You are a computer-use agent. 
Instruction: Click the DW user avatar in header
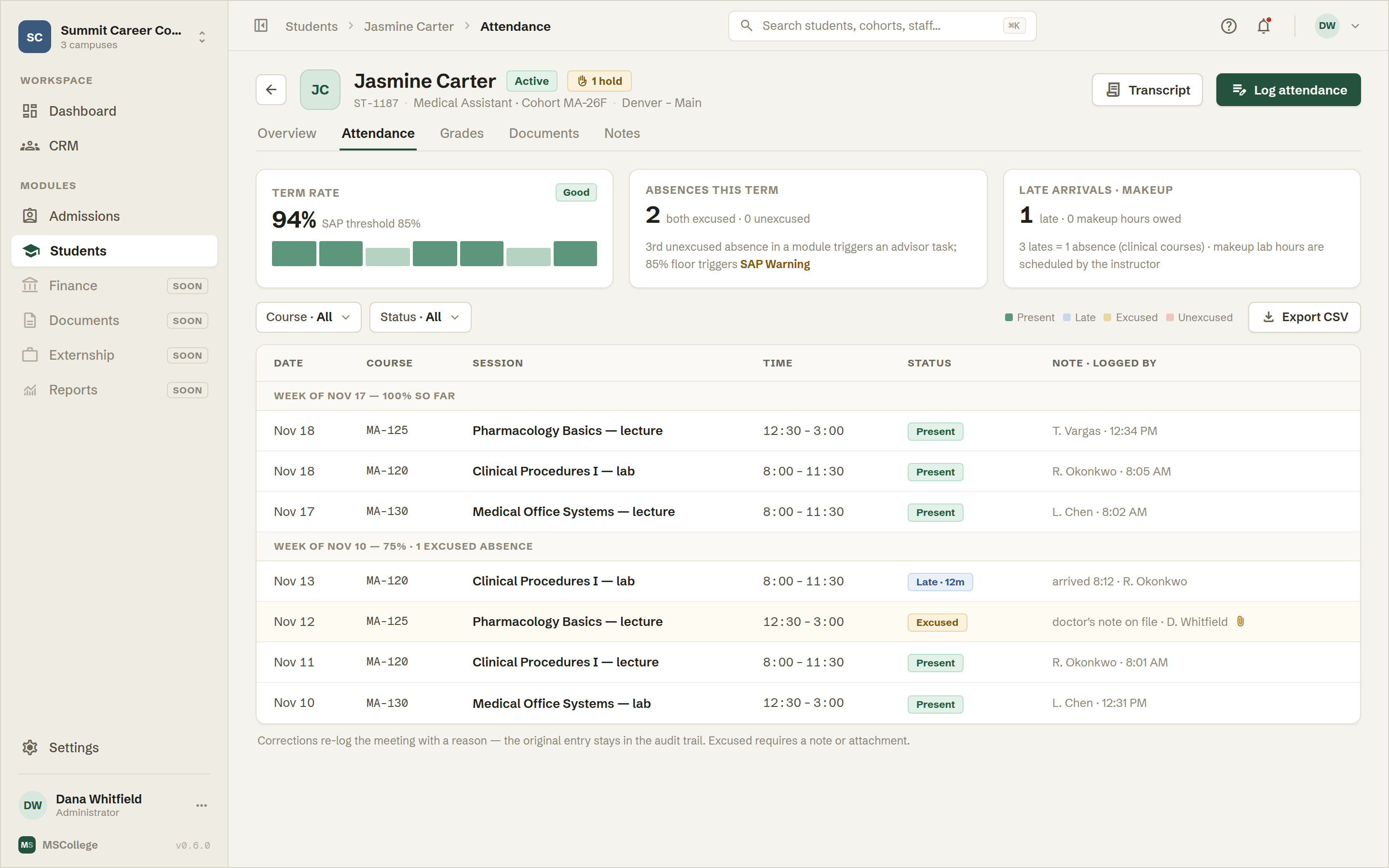(x=1327, y=26)
